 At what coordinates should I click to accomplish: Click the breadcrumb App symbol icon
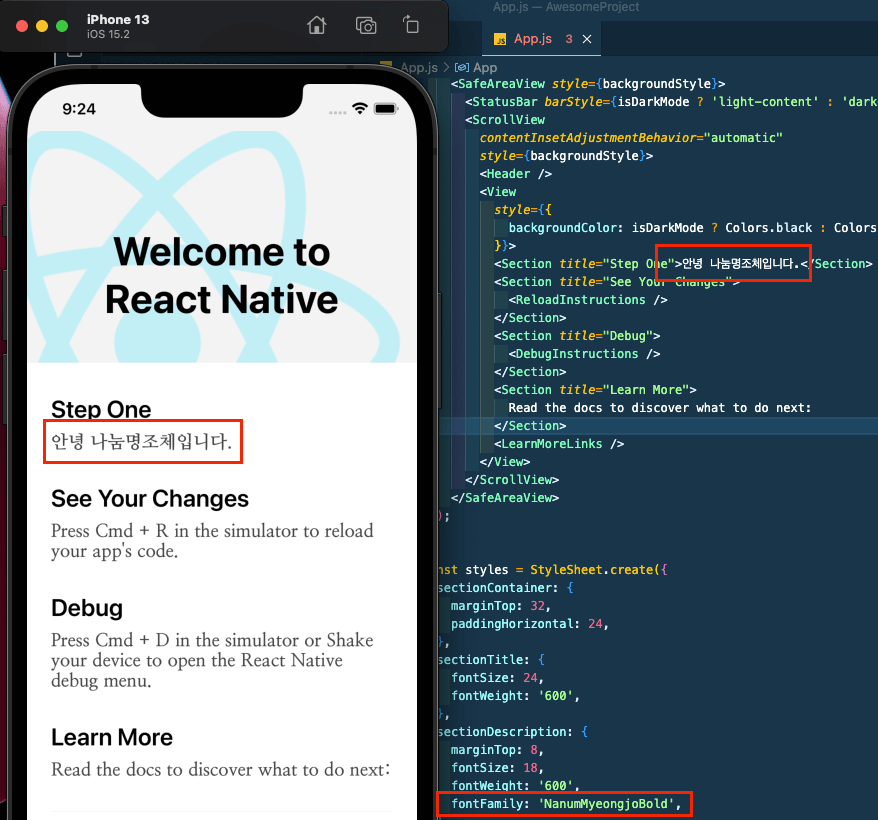click(x=461, y=68)
